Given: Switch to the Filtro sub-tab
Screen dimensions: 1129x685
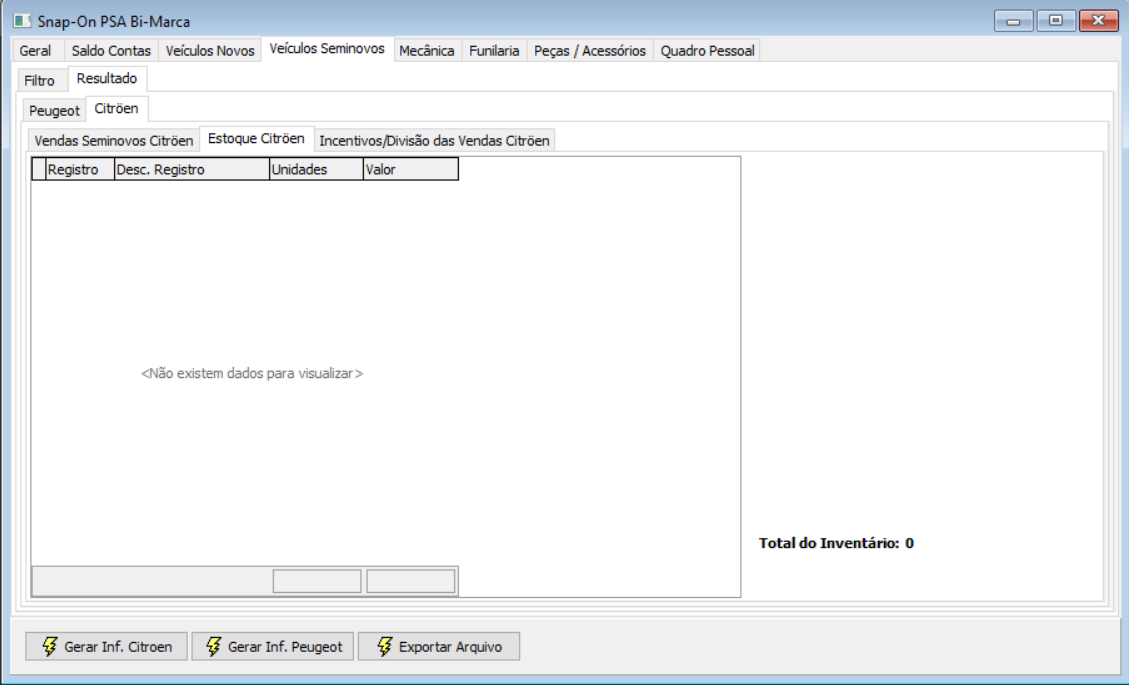Looking at the screenshot, I should 40,81.
